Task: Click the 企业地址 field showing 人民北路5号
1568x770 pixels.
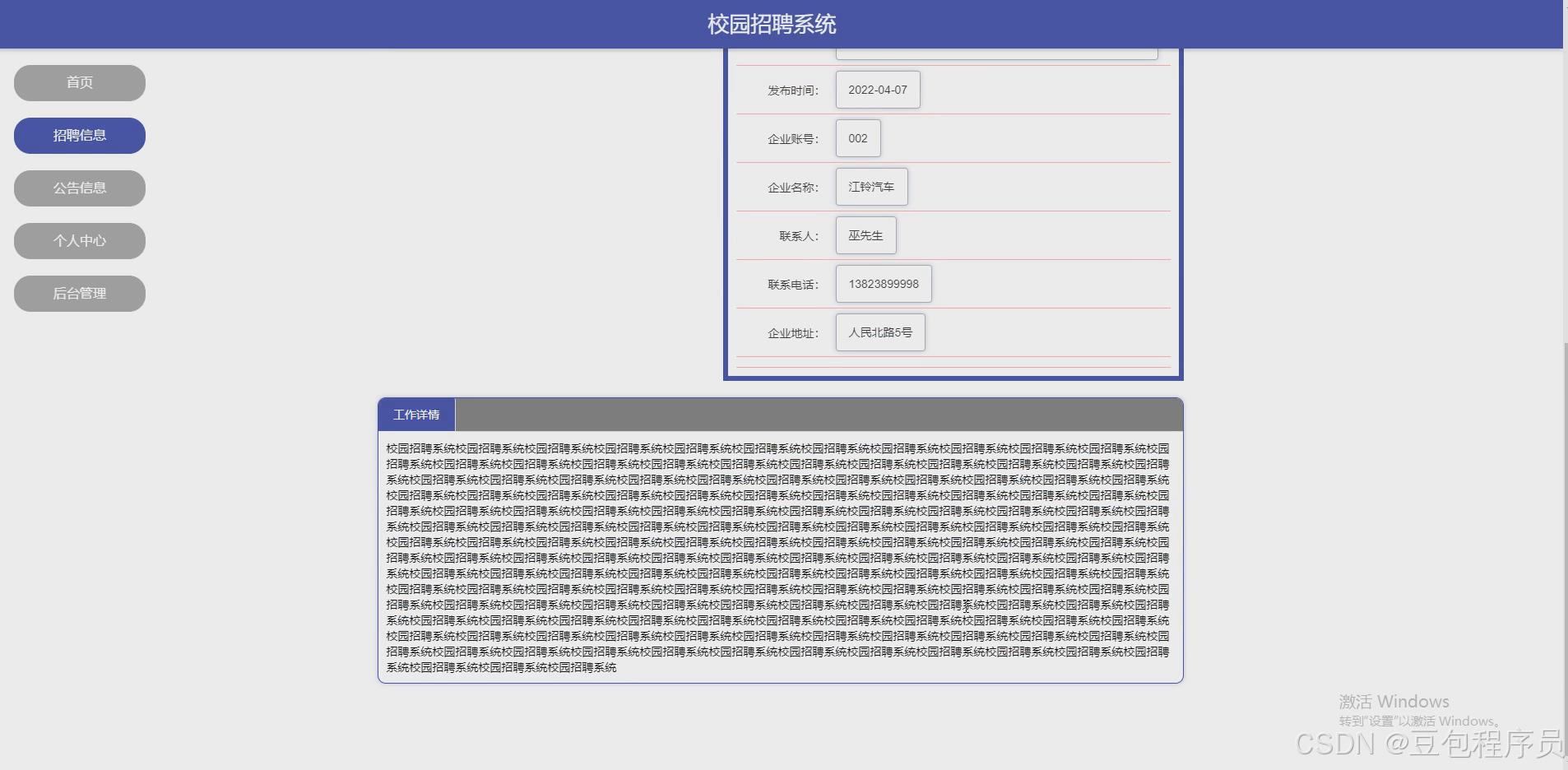Action: [x=880, y=332]
